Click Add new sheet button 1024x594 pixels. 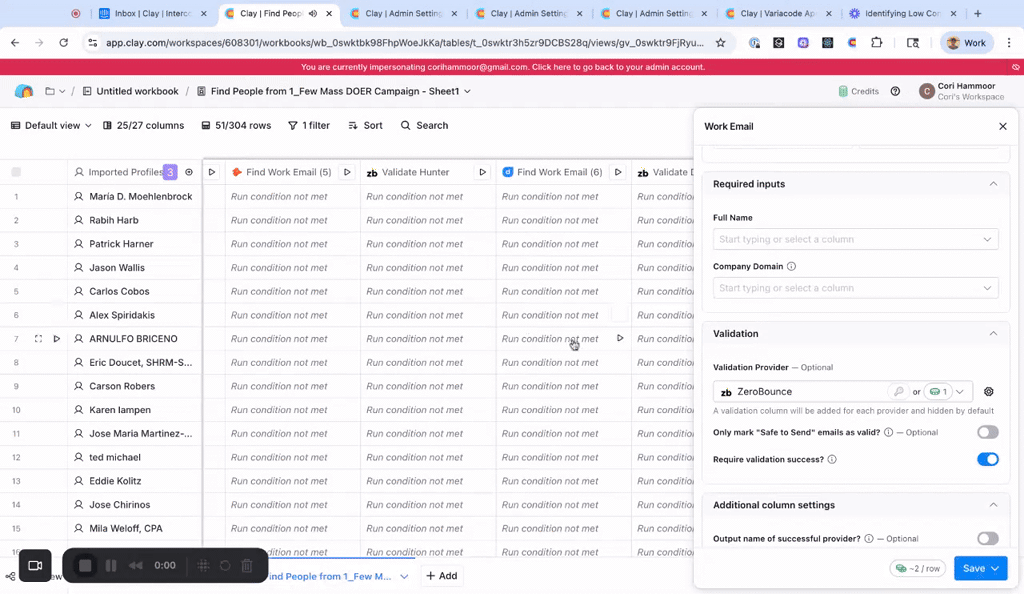point(441,576)
